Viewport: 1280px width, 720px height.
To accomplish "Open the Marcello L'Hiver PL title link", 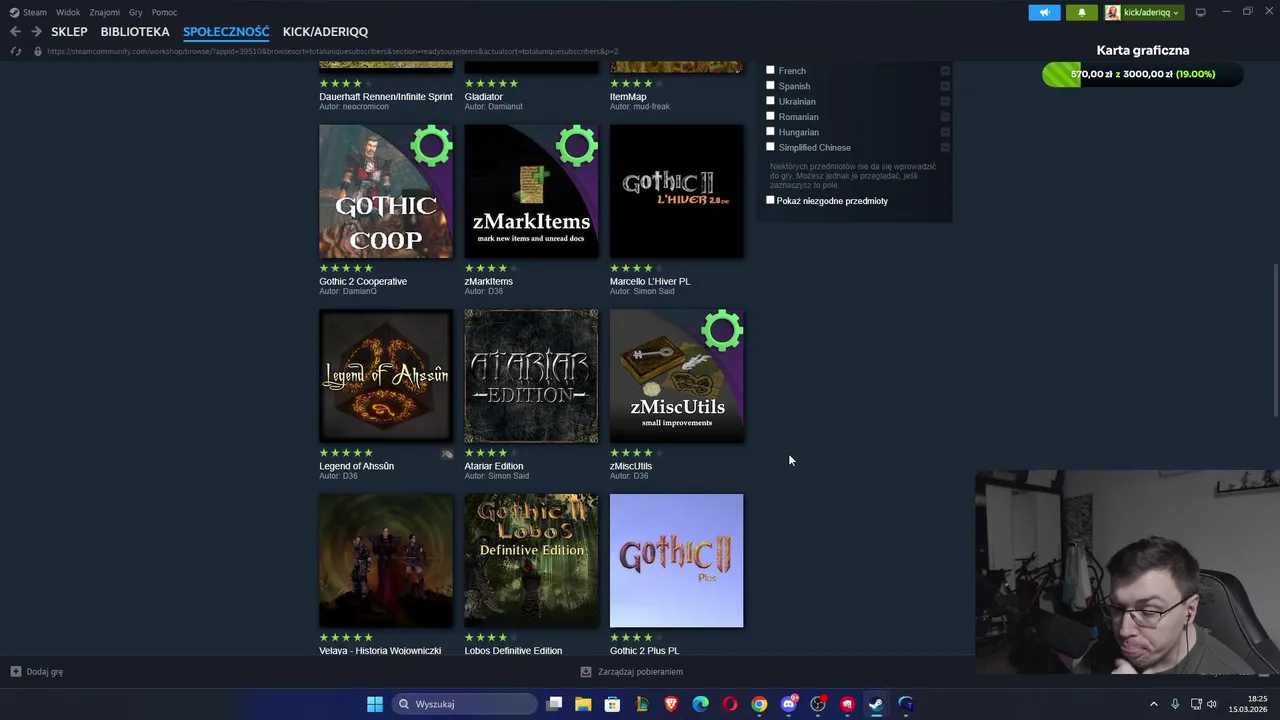I will coord(650,281).
